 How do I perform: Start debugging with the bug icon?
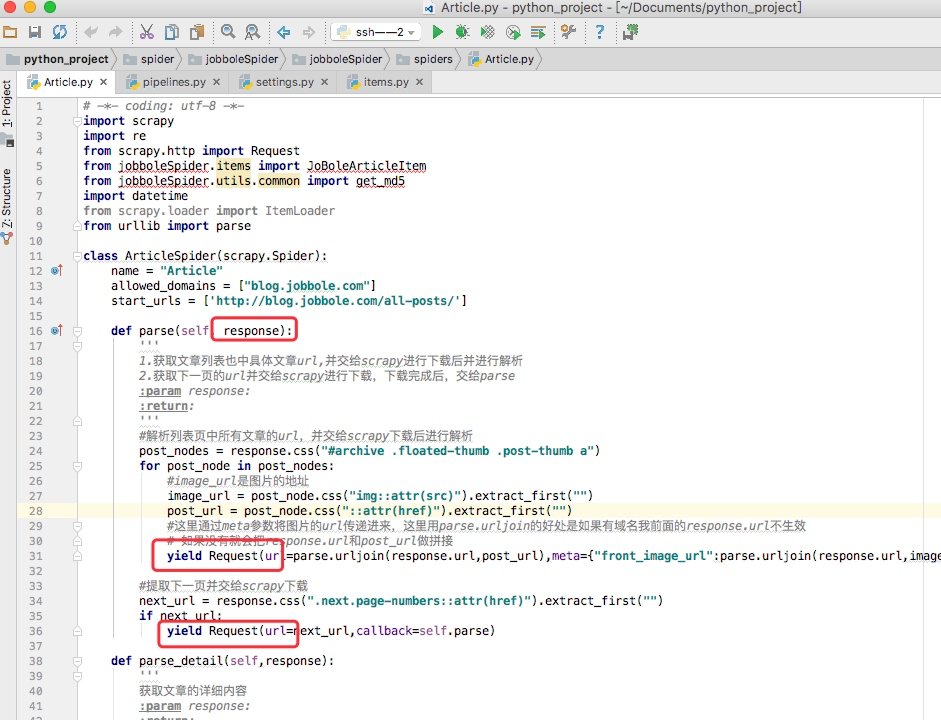point(462,32)
